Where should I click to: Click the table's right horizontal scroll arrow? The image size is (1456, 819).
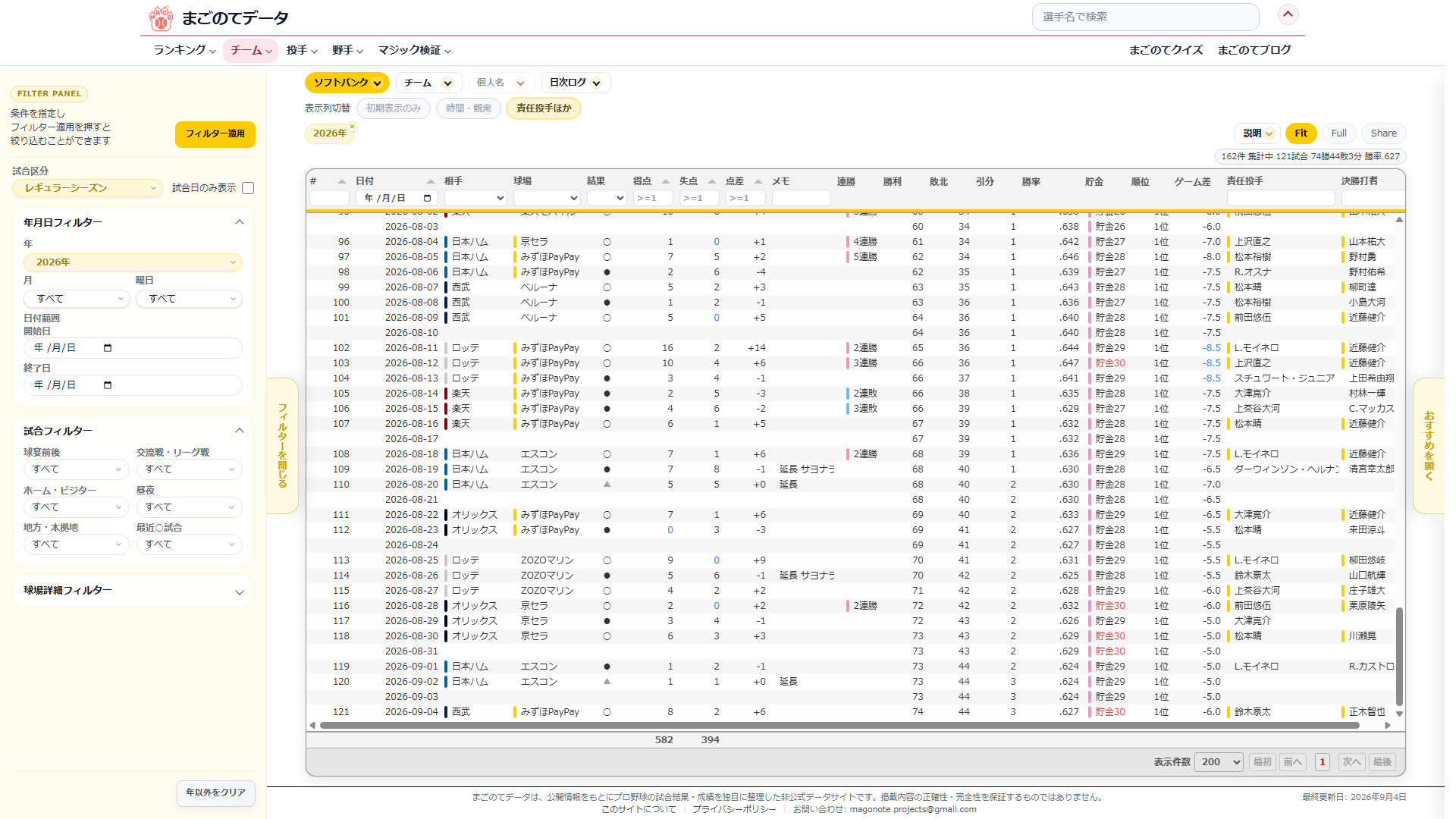1388,726
